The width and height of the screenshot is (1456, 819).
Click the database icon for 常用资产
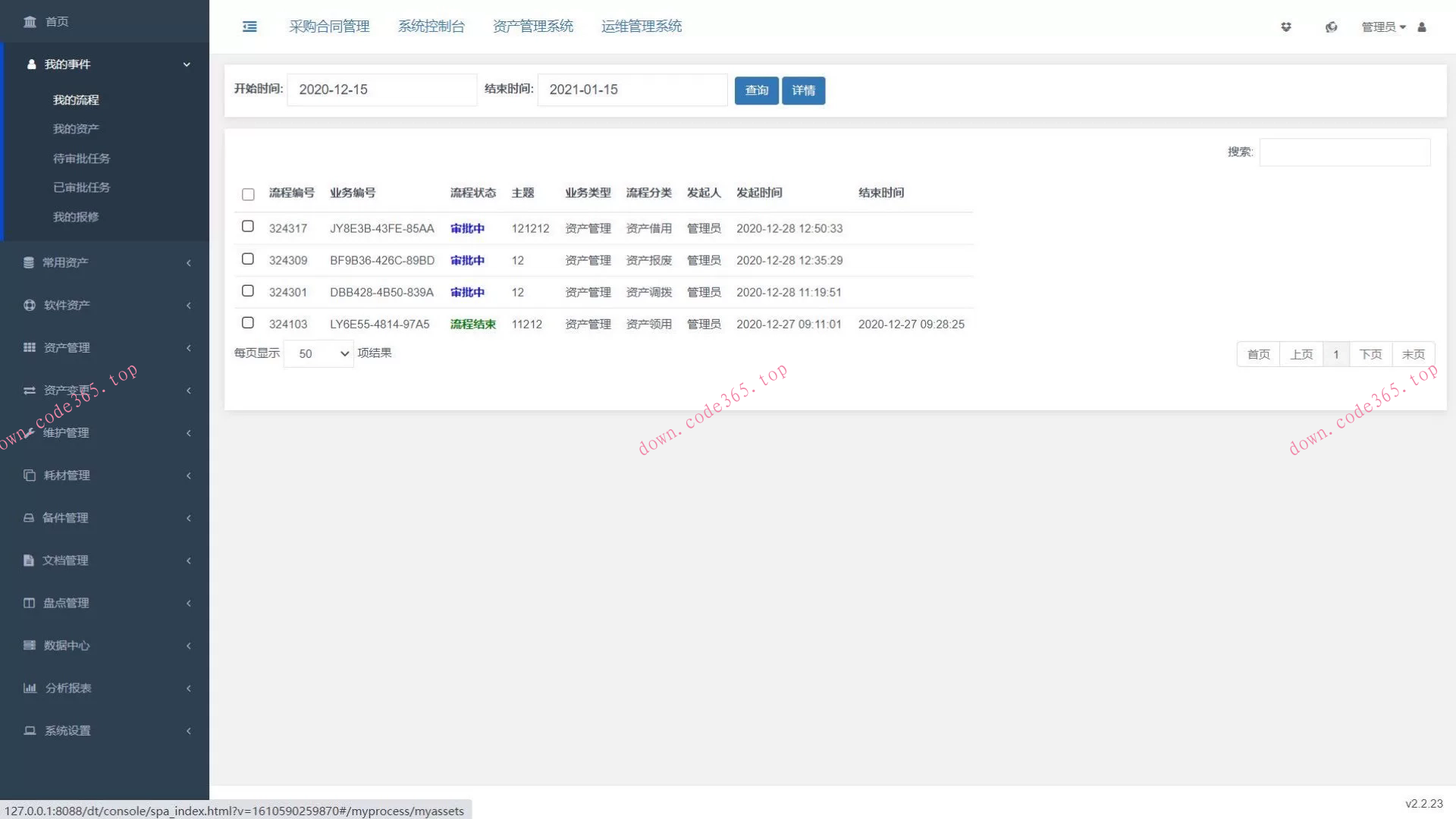tap(29, 262)
